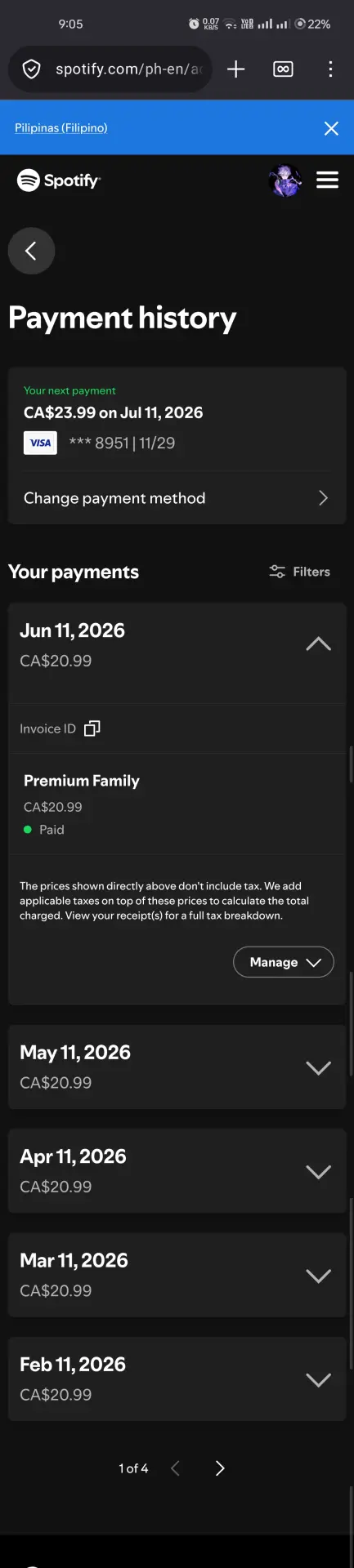Open the browser tab switcher icon
The image size is (354, 1568).
point(283,69)
